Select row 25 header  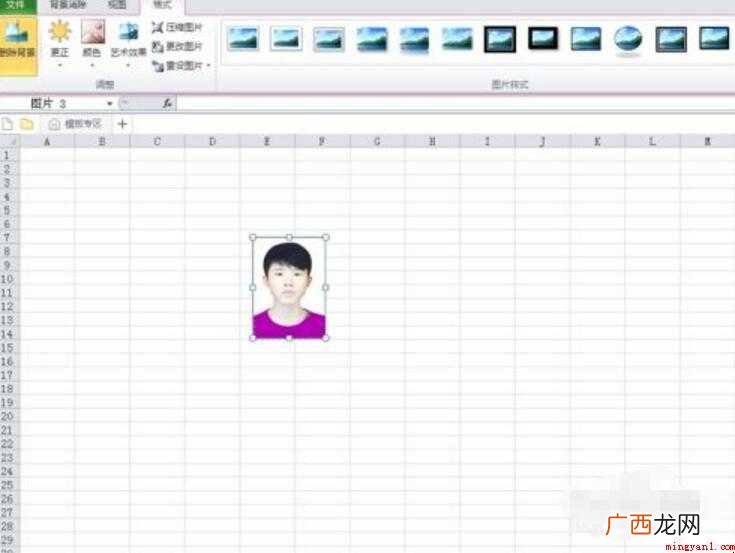(7, 485)
